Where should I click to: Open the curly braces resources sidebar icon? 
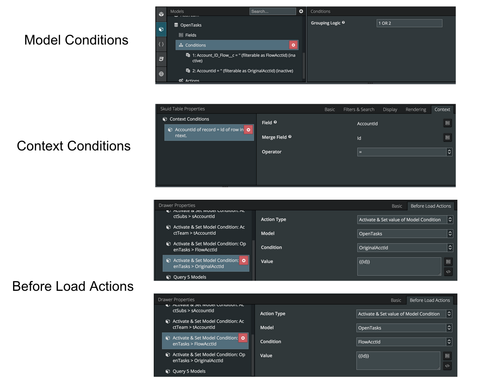pyautogui.click(x=161, y=44)
